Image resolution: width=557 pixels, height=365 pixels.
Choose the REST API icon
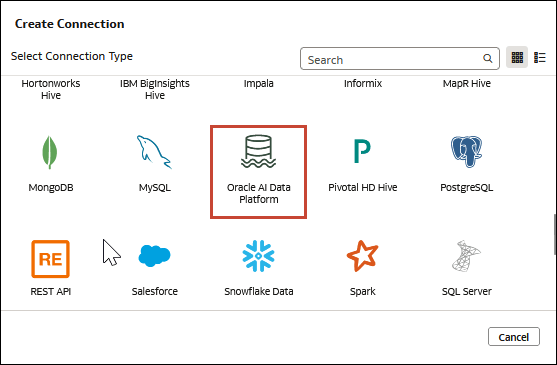click(x=50, y=259)
